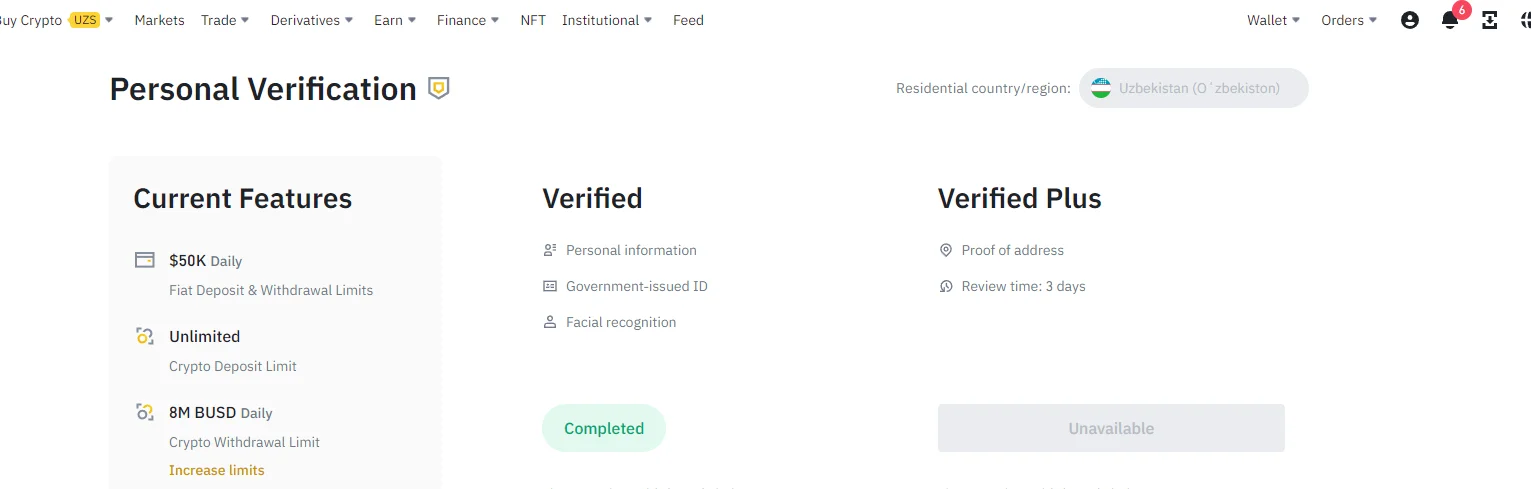
Task: Click the Increase limits link
Action: (x=217, y=470)
